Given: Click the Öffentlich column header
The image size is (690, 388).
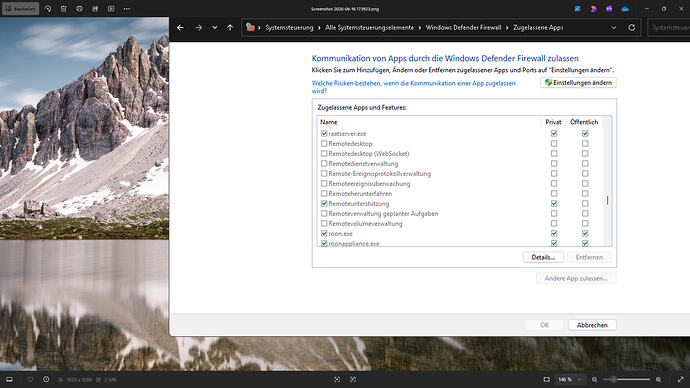Looking at the screenshot, I should coord(584,122).
